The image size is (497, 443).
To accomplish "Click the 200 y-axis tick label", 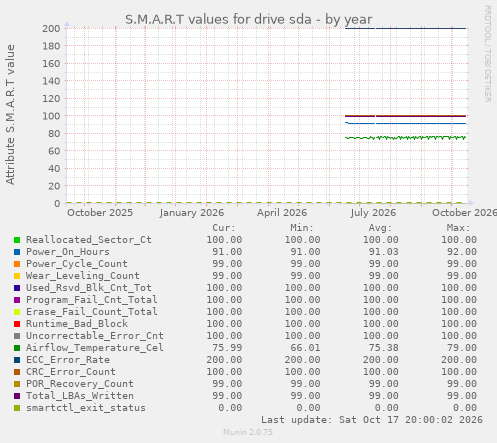I will [x=51, y=29].
